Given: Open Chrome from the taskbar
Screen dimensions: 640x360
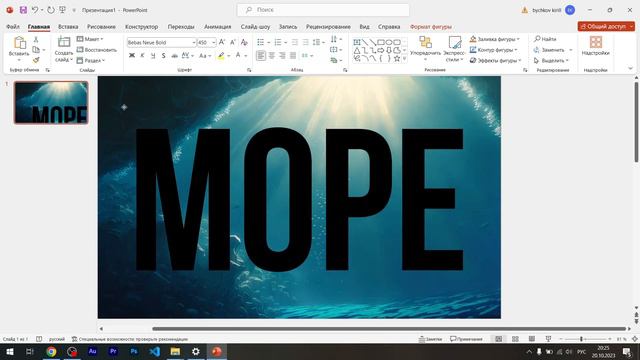Looking at the screenshot, I should point(51,351).
